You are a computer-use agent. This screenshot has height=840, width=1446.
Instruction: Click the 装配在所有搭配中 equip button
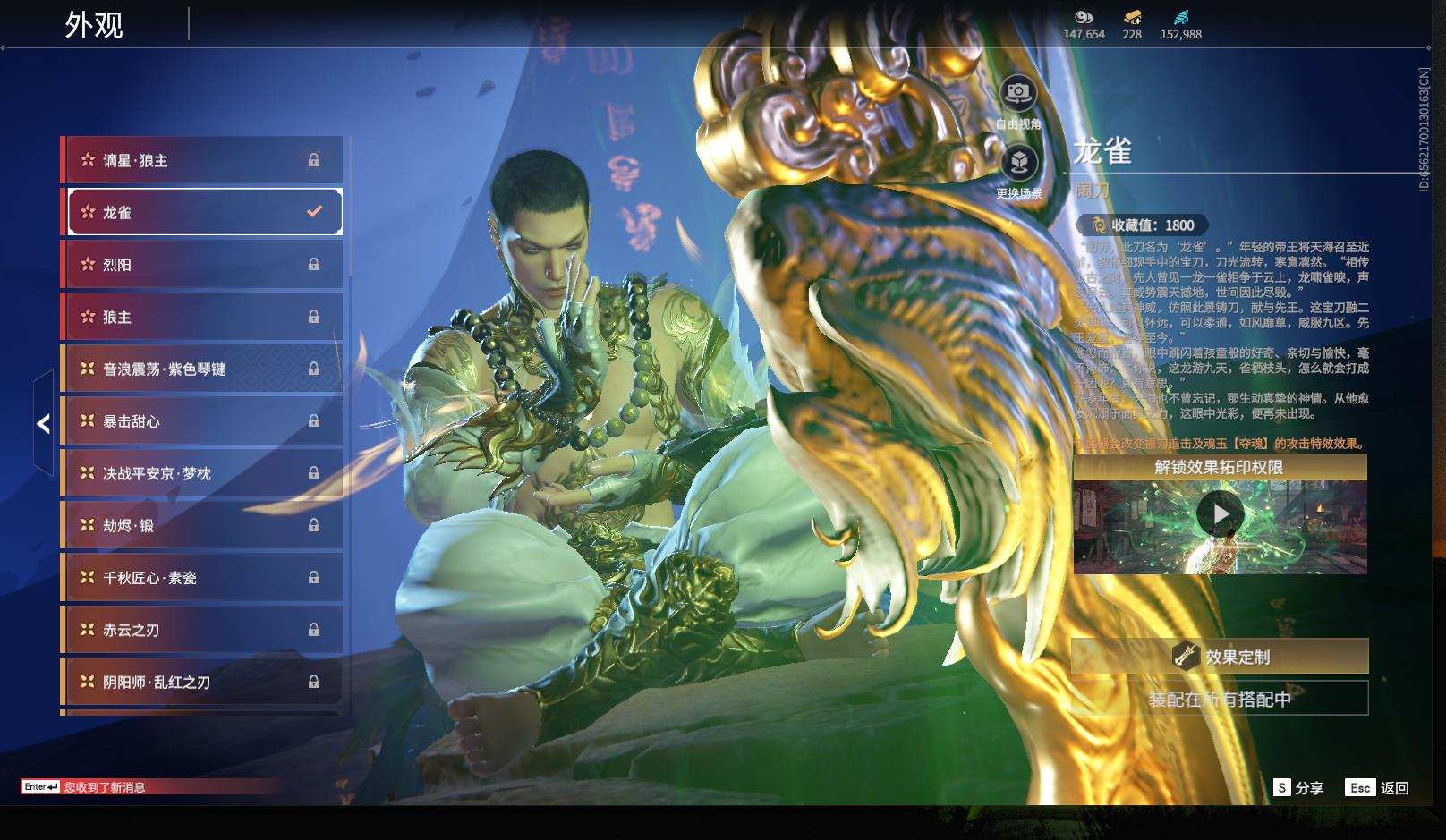click(1220, 699)
